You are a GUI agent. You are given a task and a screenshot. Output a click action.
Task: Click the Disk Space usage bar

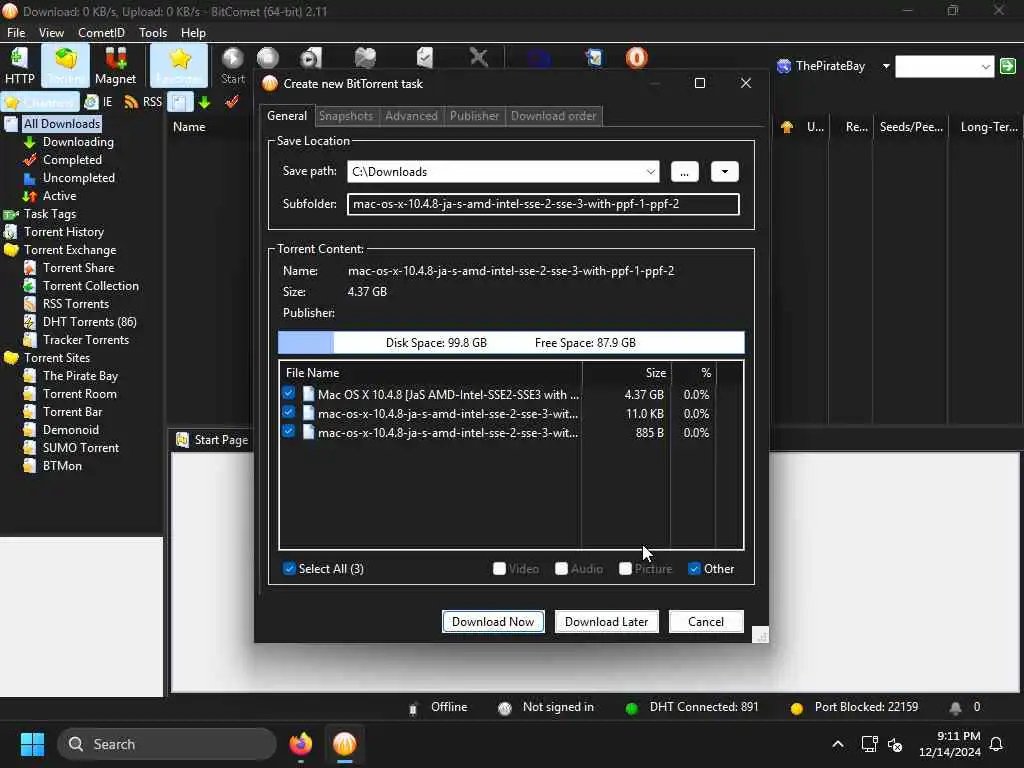tap(511, 343)
